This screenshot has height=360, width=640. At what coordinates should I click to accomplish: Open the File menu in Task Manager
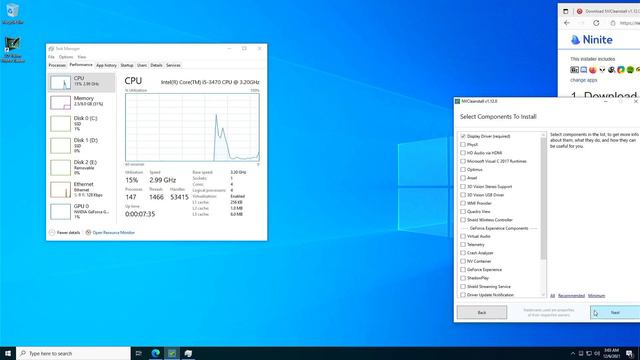[x=51, y=57]
